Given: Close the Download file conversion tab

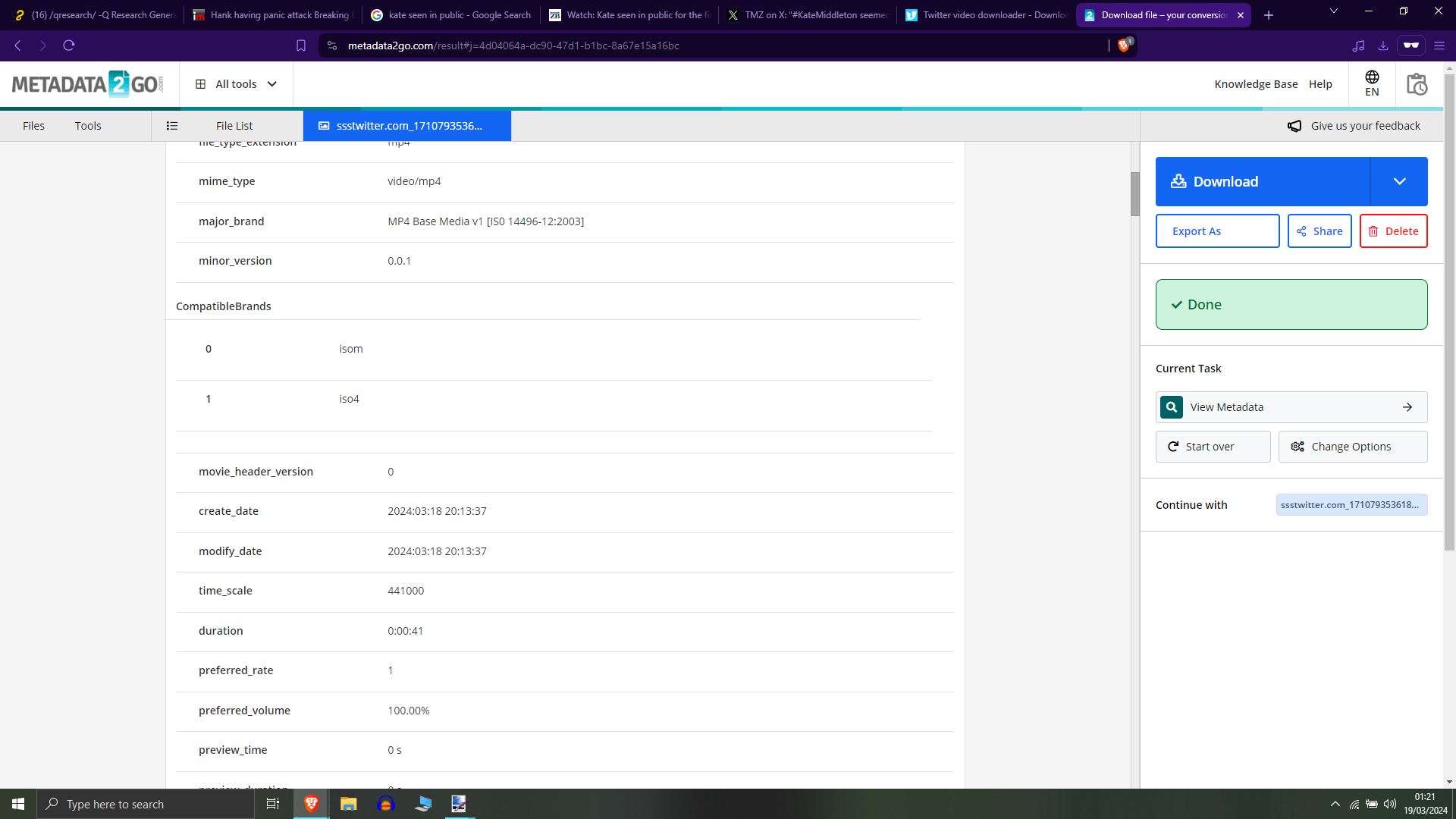Looking at the screenshot, I should (1241, 15).
